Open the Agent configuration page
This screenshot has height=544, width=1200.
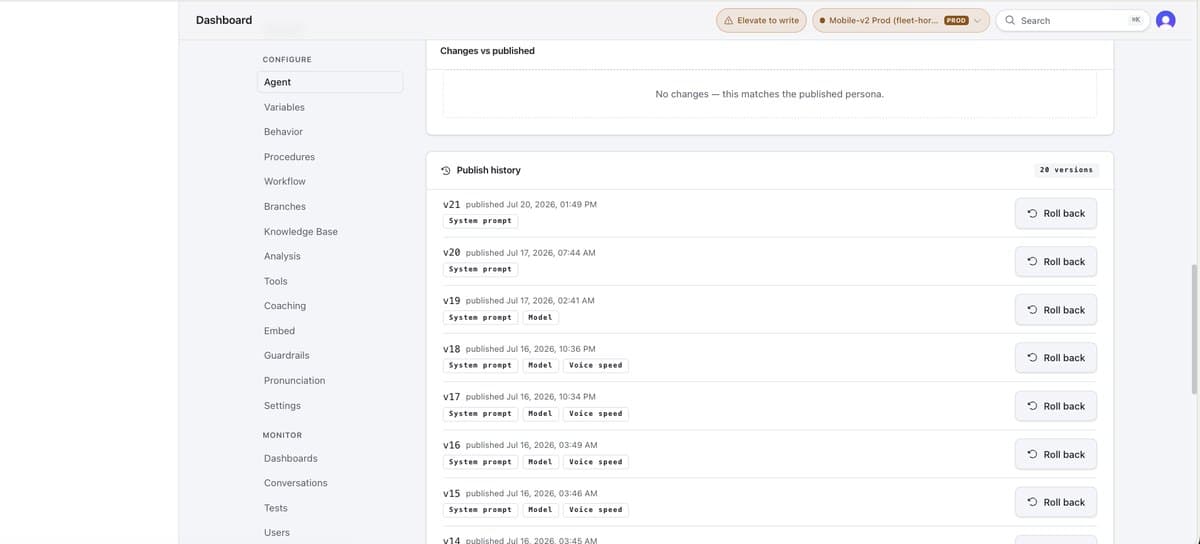tap(330, 82)
